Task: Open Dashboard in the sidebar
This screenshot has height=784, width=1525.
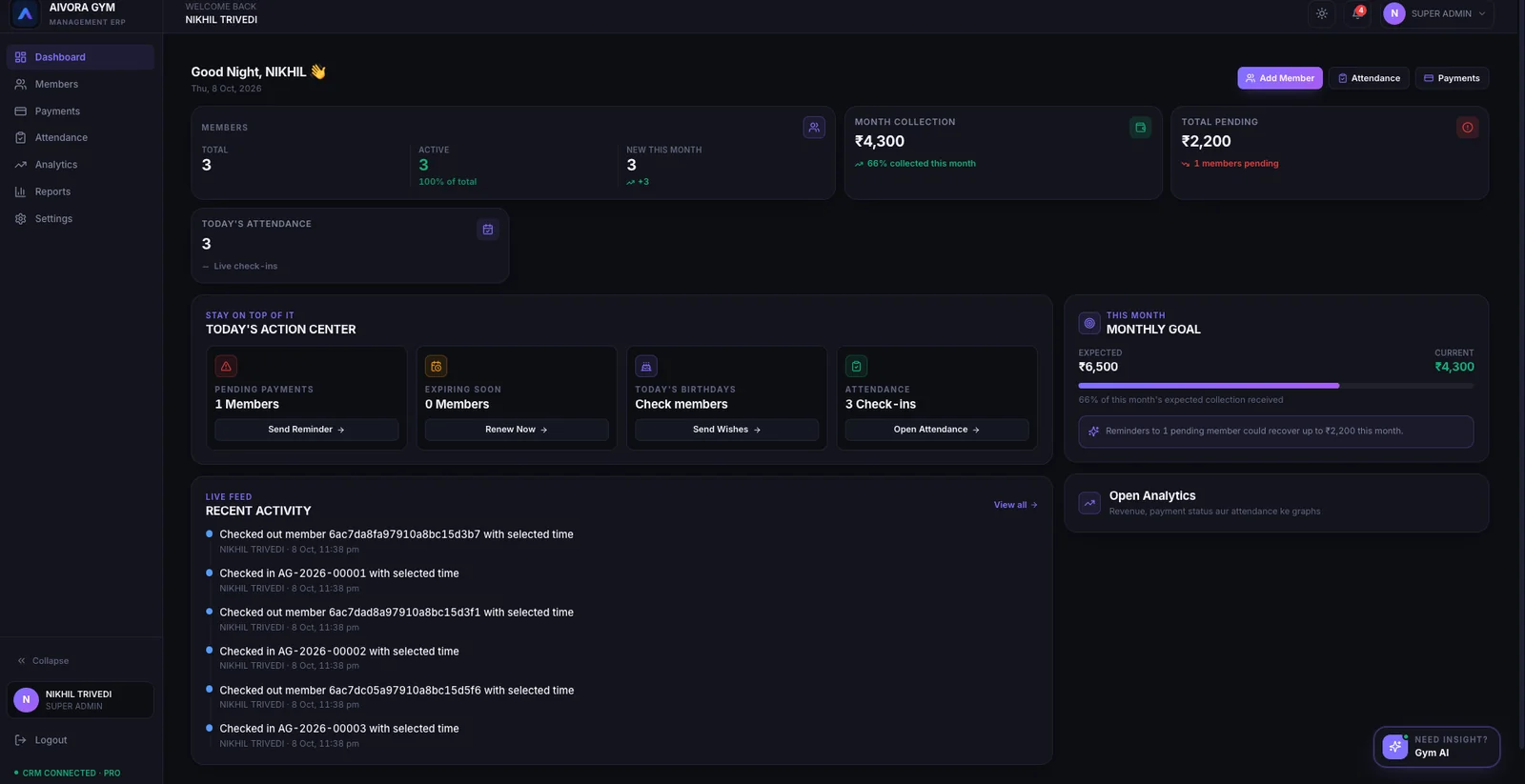Action: click(x=80, y=57)
